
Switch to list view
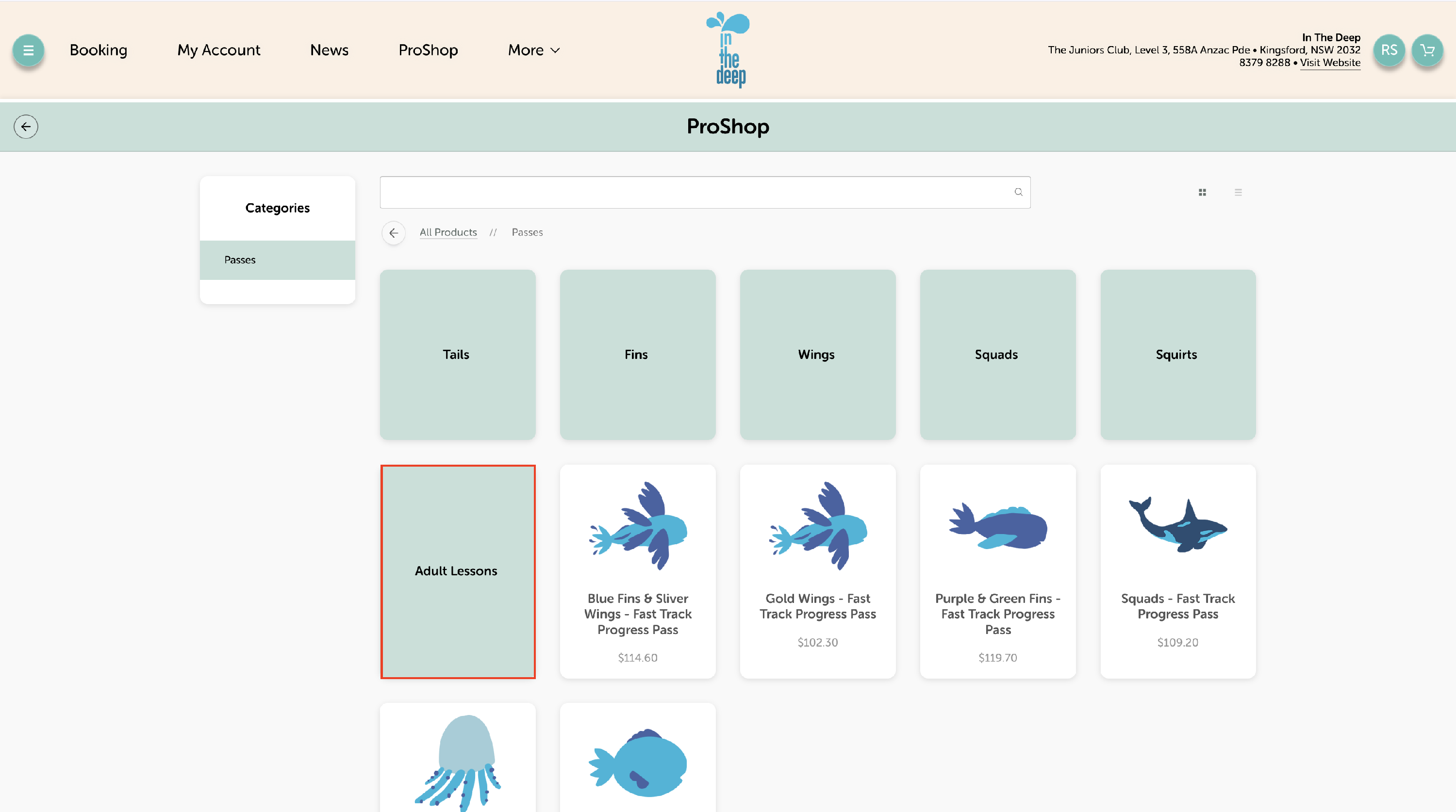(1238, 192)
